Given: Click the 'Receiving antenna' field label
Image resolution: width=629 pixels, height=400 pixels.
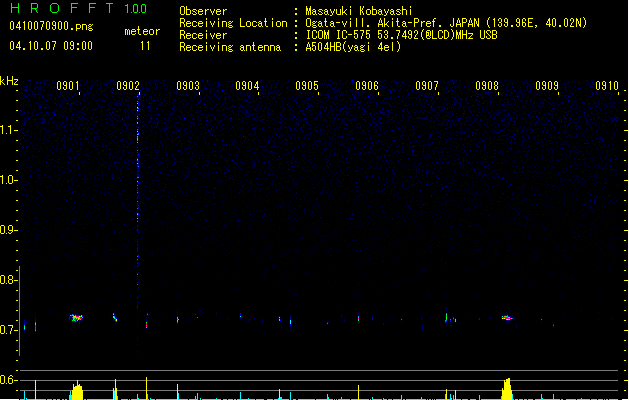Looking at the screenshot, I should pos(230,47).
